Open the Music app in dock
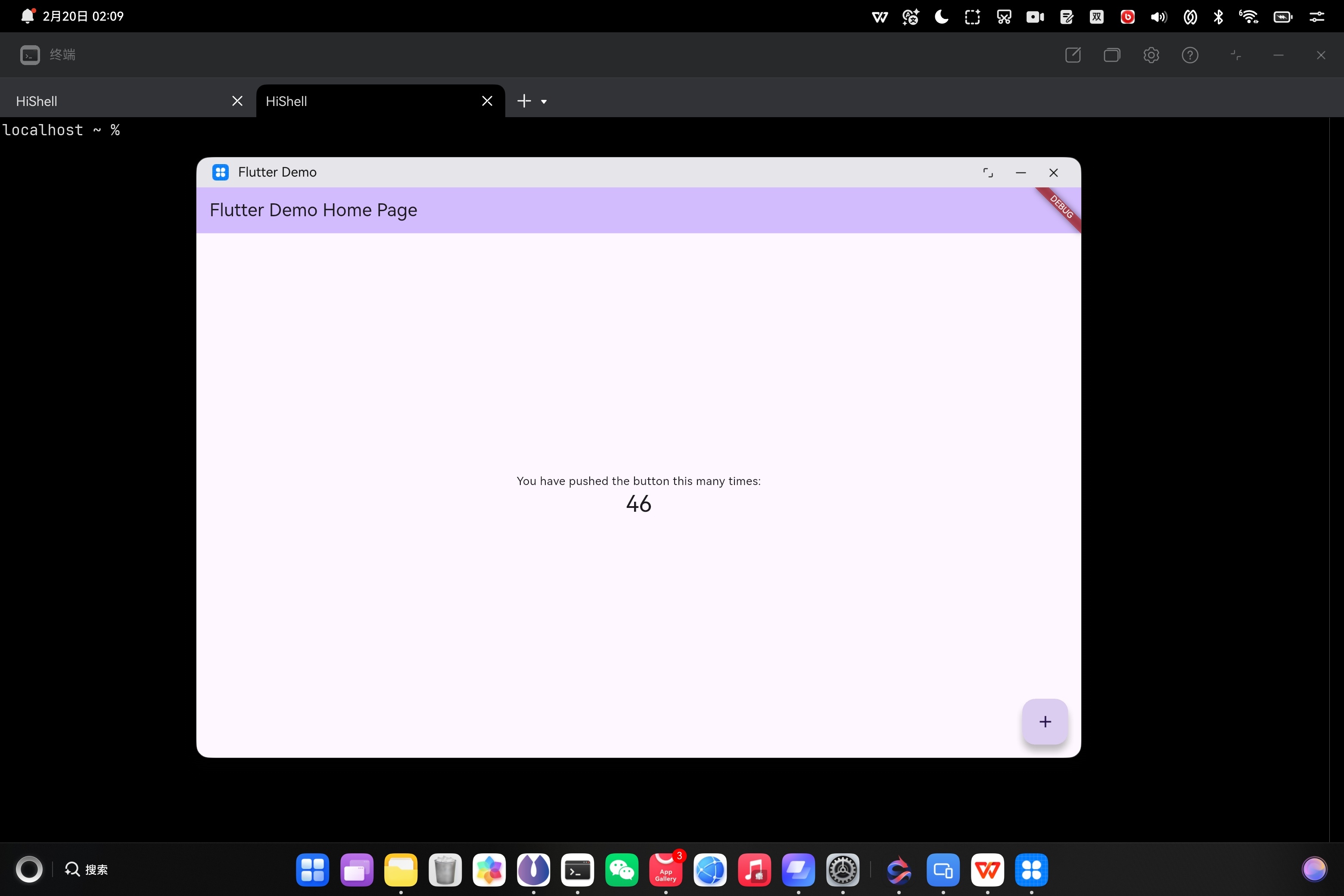Viewport: 1344px width, 896px height. pos(754,870)
